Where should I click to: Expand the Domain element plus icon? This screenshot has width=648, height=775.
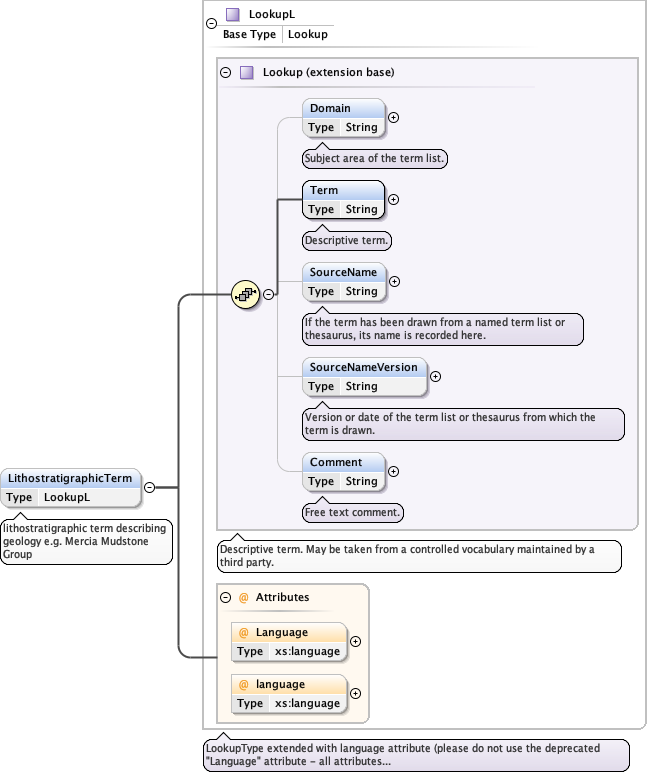[x=393, y=117]
